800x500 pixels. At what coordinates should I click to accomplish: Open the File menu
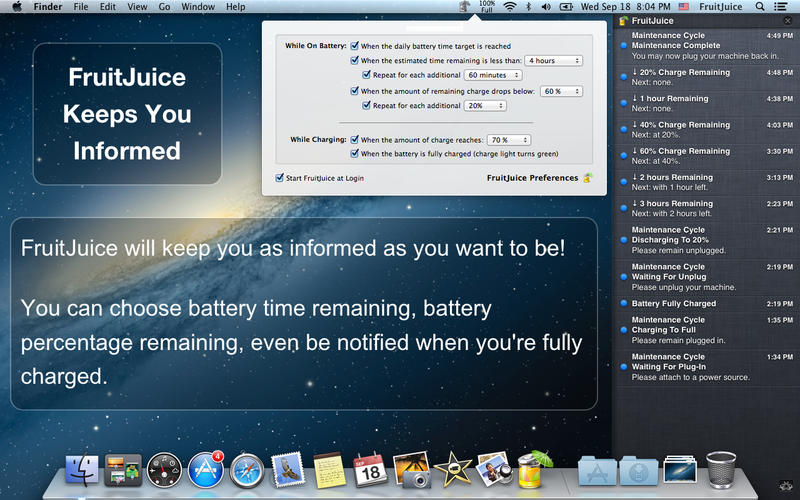coord(81,7)
